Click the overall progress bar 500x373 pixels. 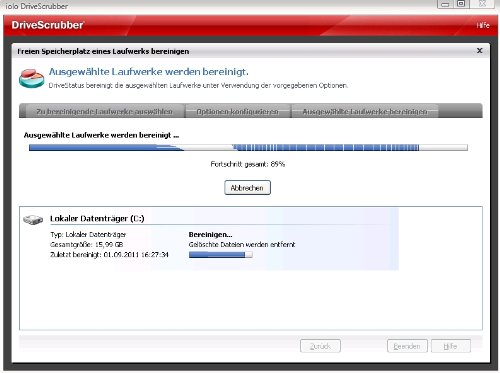point(248,147)
